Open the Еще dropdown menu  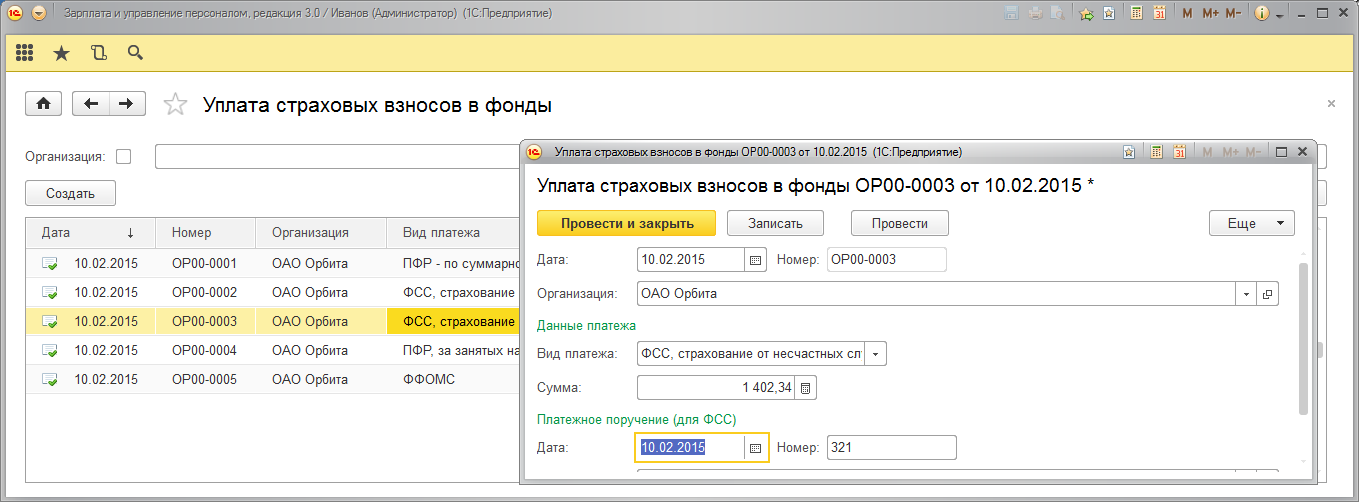coord(1251,223)
